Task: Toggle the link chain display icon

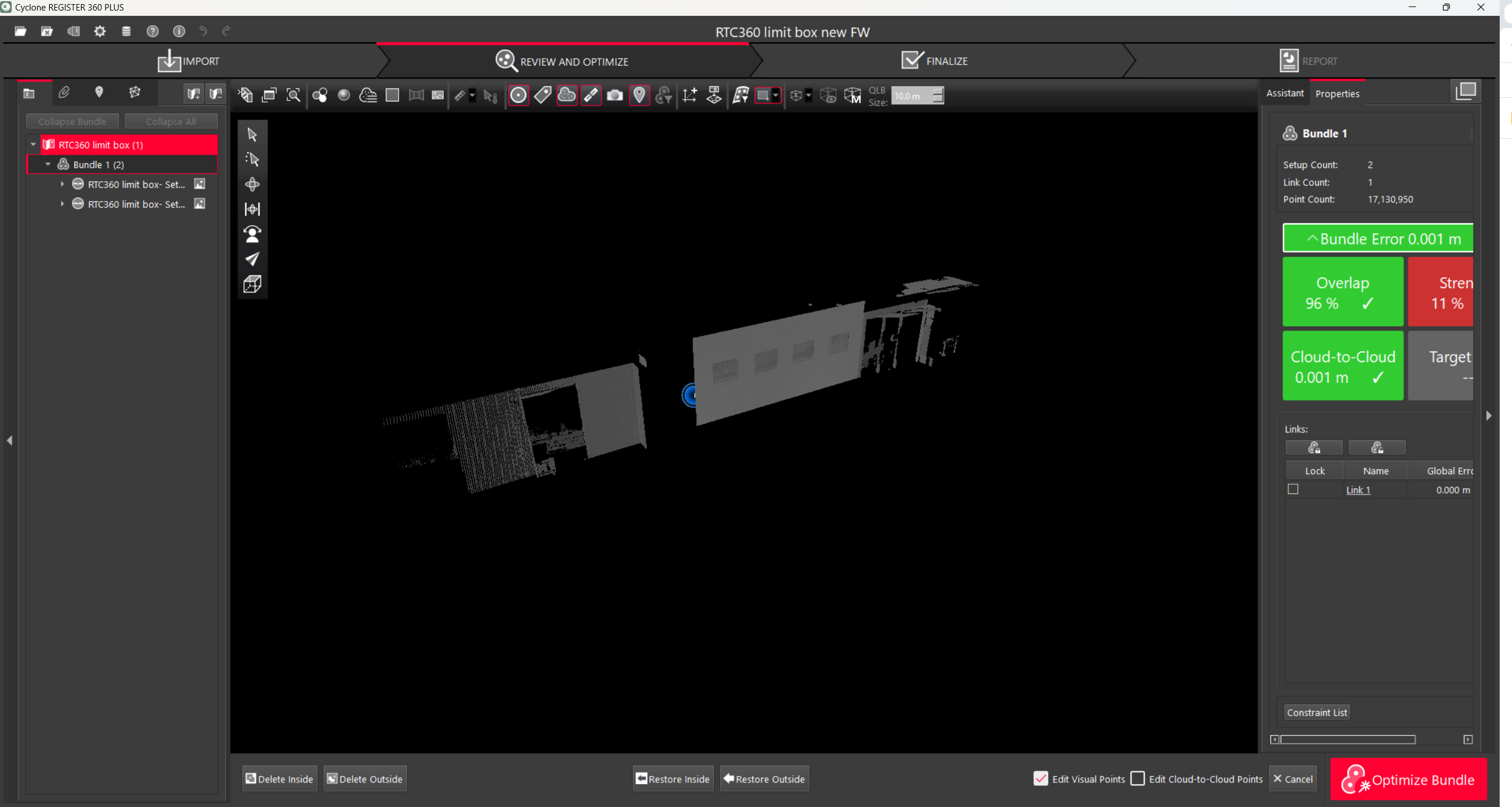Action: (591, 95)
